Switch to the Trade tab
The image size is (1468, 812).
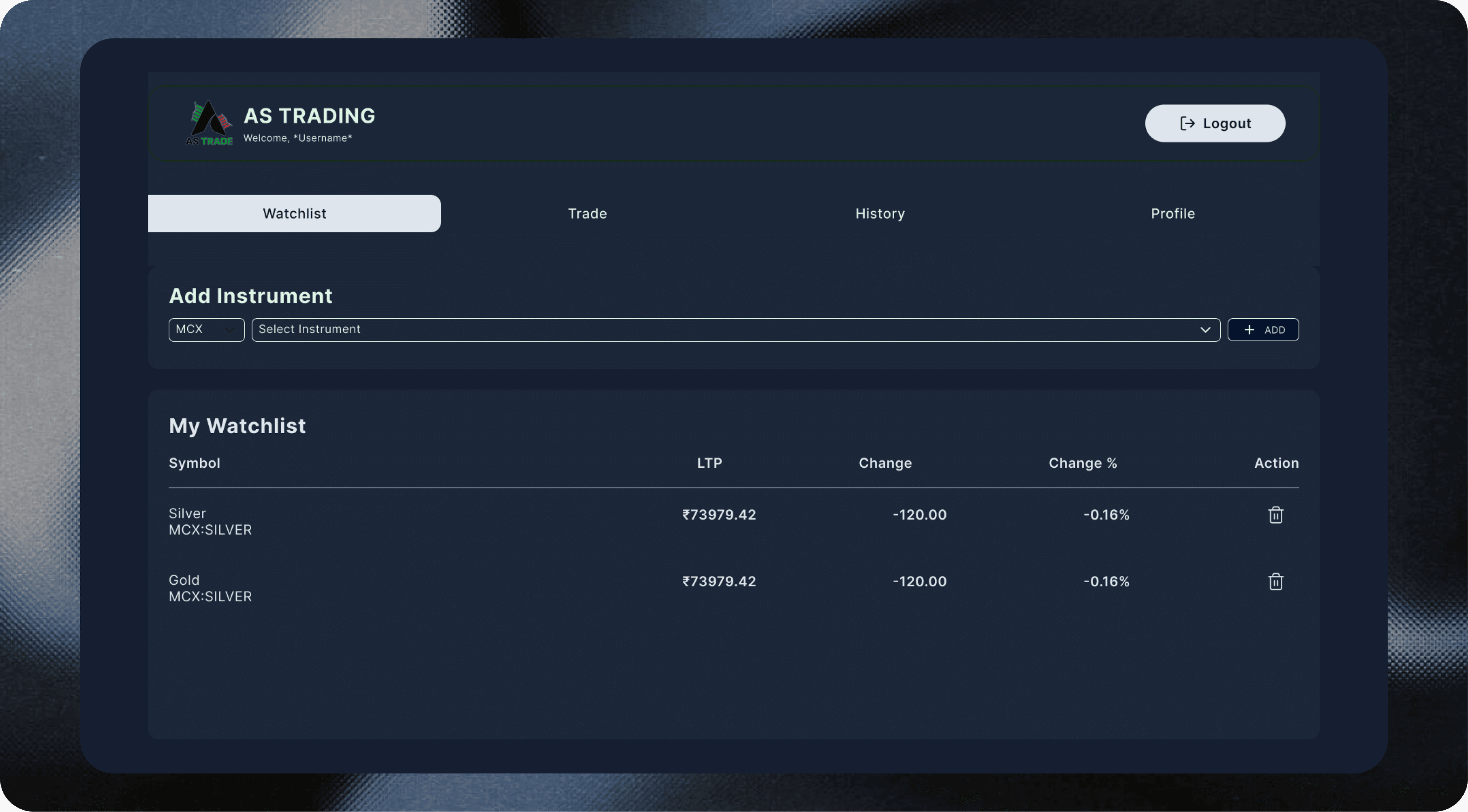[587, 214]
